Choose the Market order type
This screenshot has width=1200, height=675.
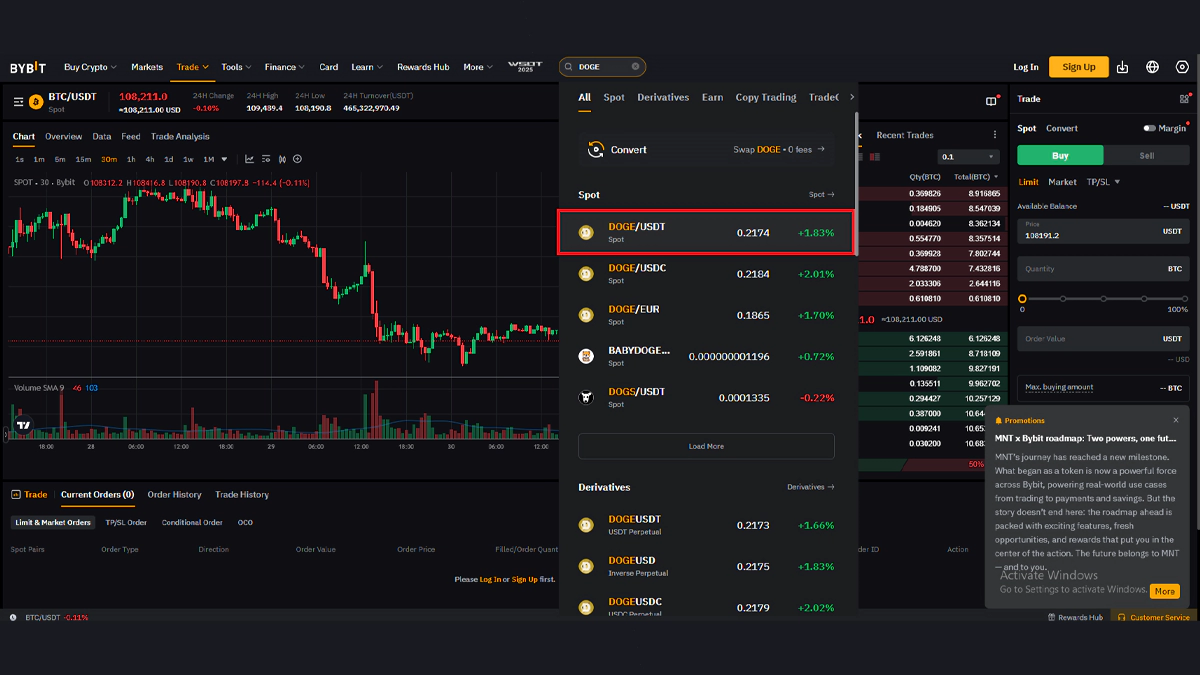(1062, 182)
